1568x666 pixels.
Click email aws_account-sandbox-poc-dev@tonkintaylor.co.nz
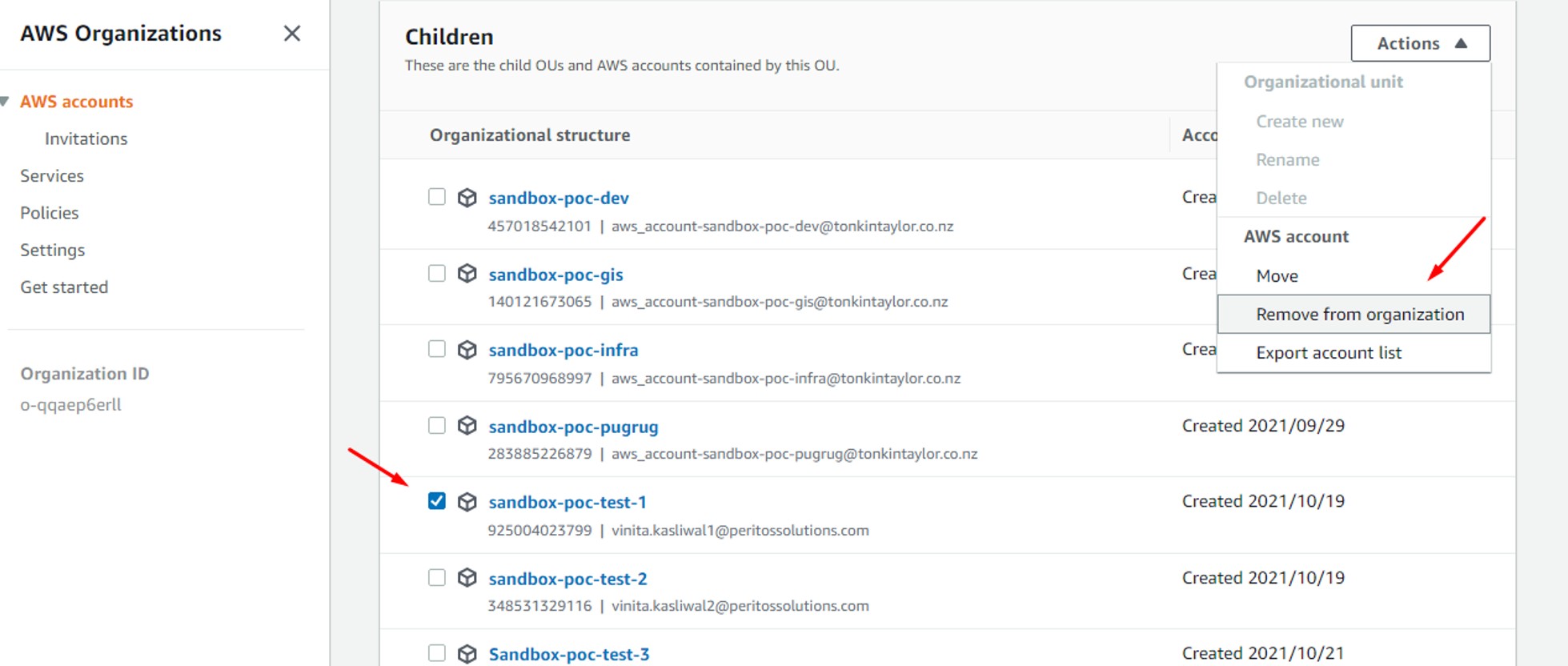(x=783, y=227)
